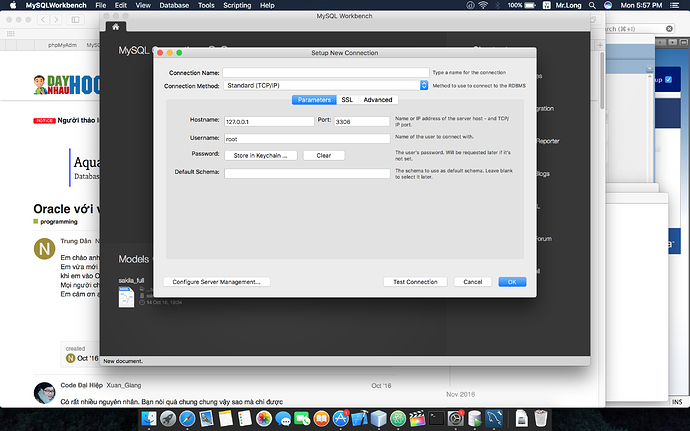Open the Terminal icon in the dock
Screen dimensions: 690x431
(x=435, y=417)
